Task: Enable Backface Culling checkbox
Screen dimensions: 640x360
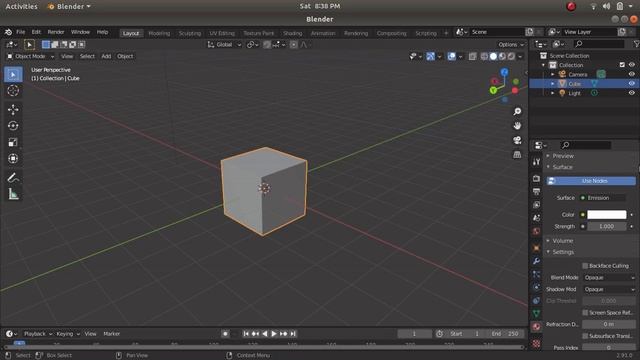Action: [x=585, y=266]
